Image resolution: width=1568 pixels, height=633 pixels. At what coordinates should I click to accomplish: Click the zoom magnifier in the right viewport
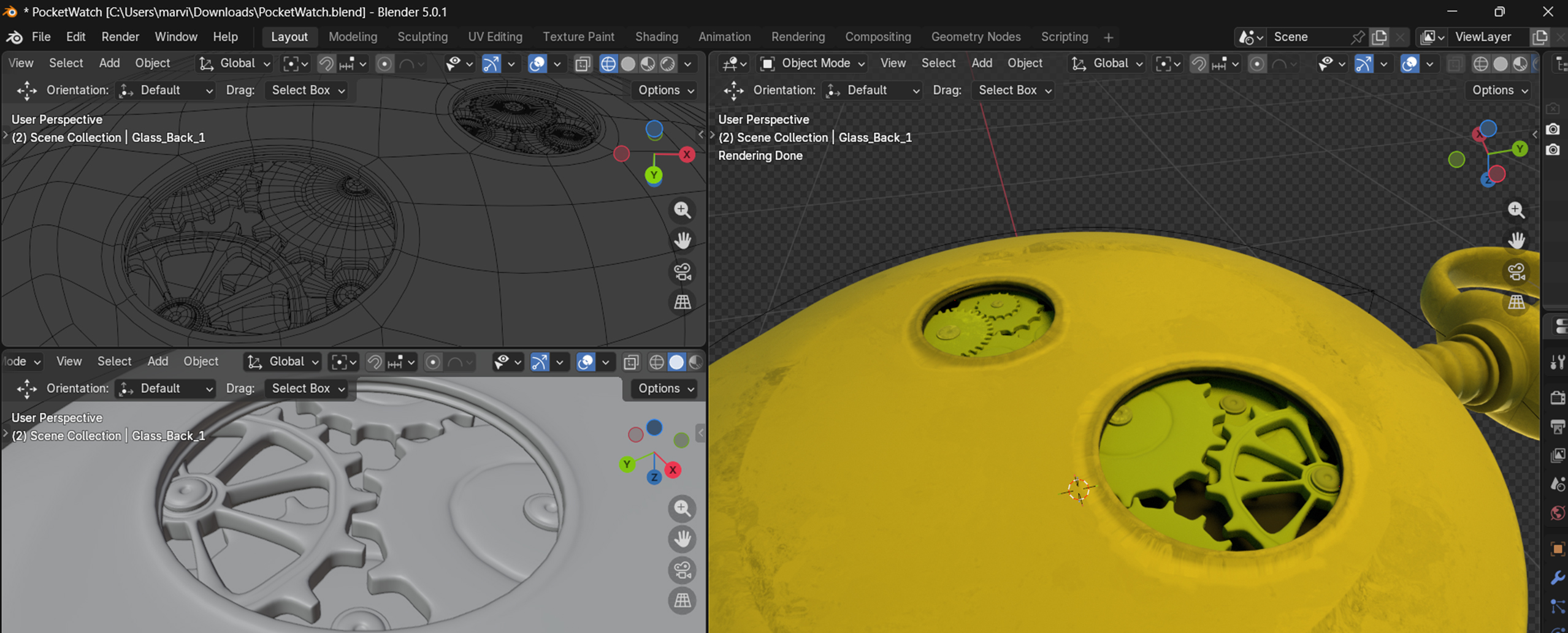1516,210
